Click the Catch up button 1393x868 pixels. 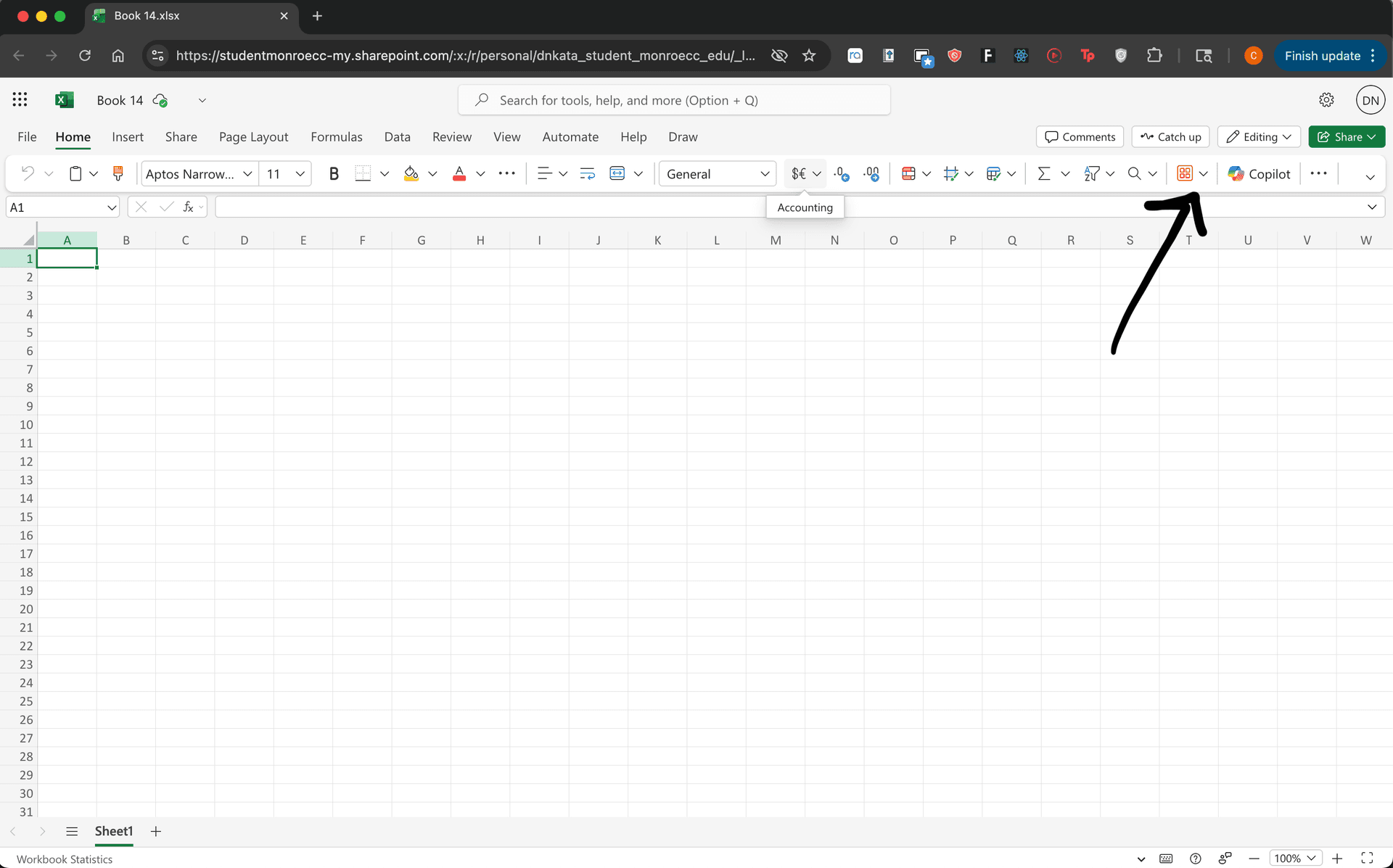point(1170,136)
